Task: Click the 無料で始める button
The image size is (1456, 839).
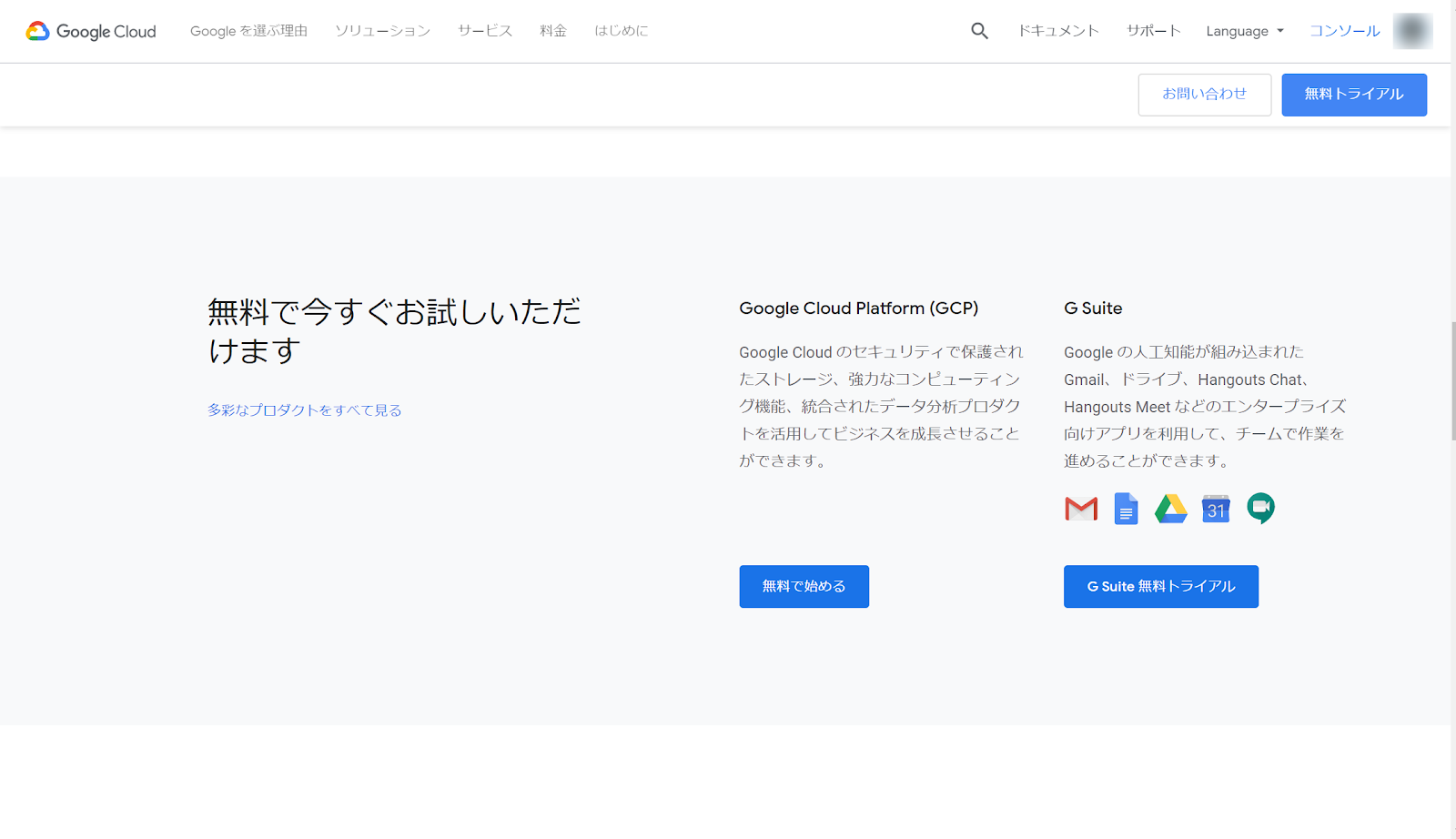Action: [x=804, y=587]
